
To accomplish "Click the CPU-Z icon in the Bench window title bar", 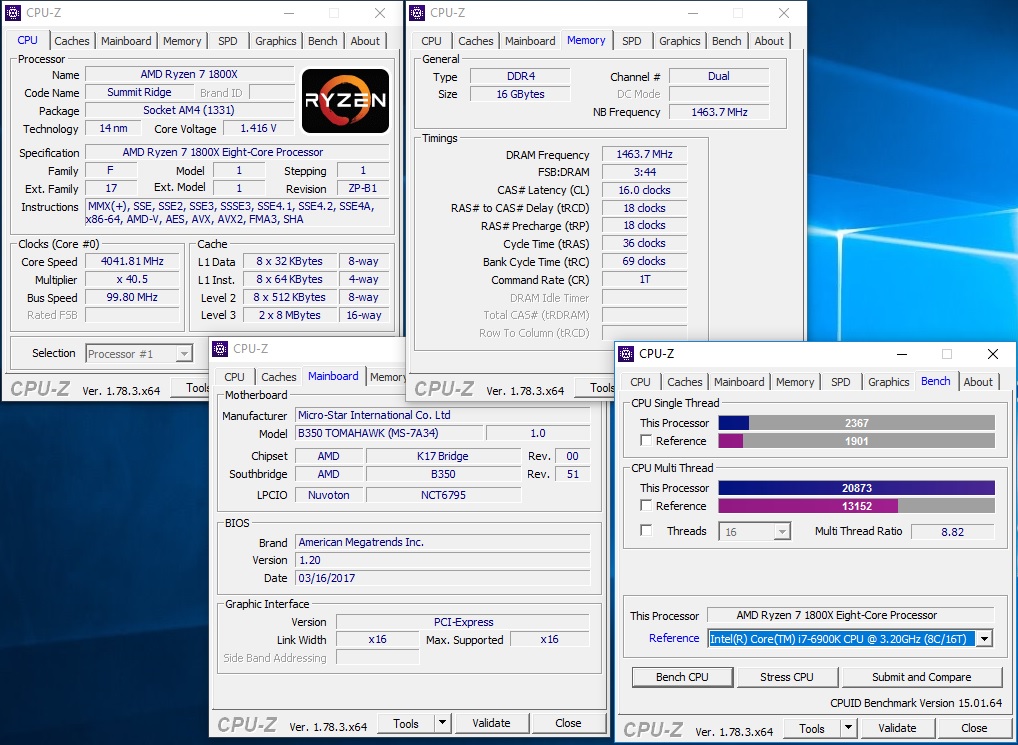I will [x=627, y=354].
